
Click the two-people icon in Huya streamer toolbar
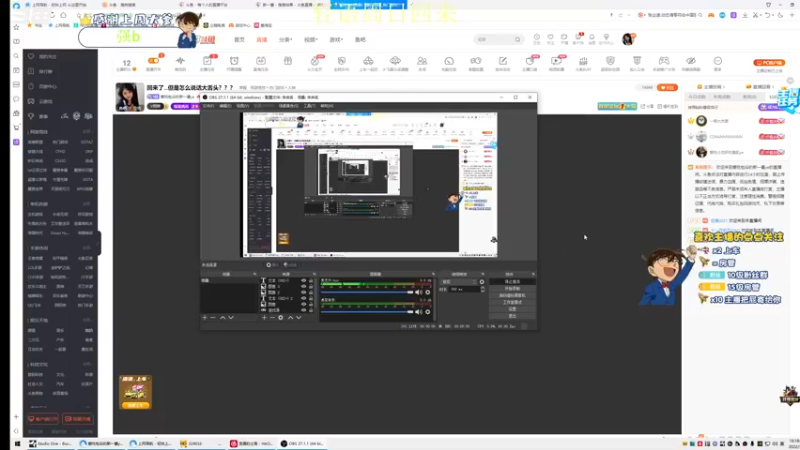422,61
